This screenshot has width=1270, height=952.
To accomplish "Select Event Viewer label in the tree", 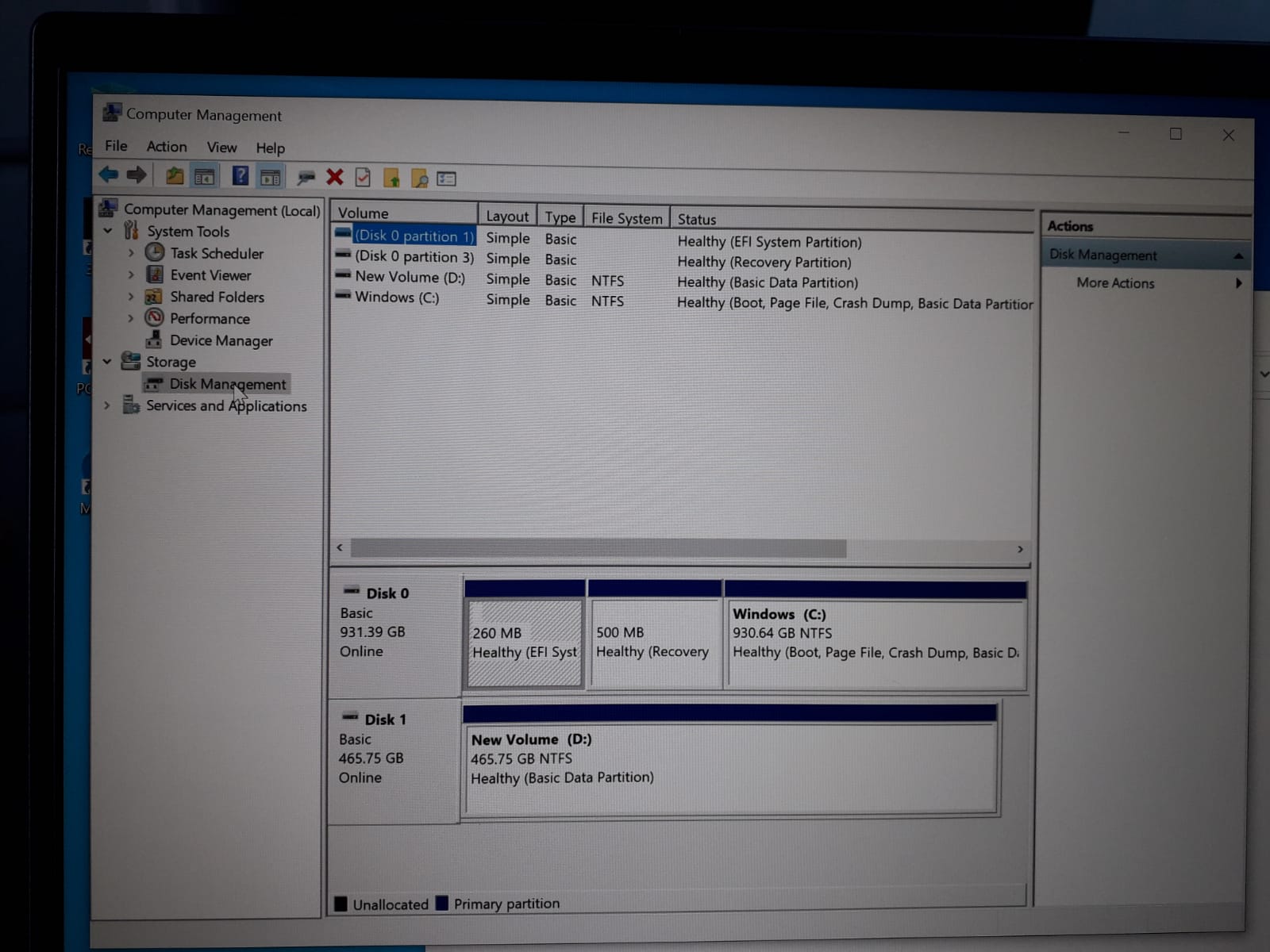I will [210, 275].
